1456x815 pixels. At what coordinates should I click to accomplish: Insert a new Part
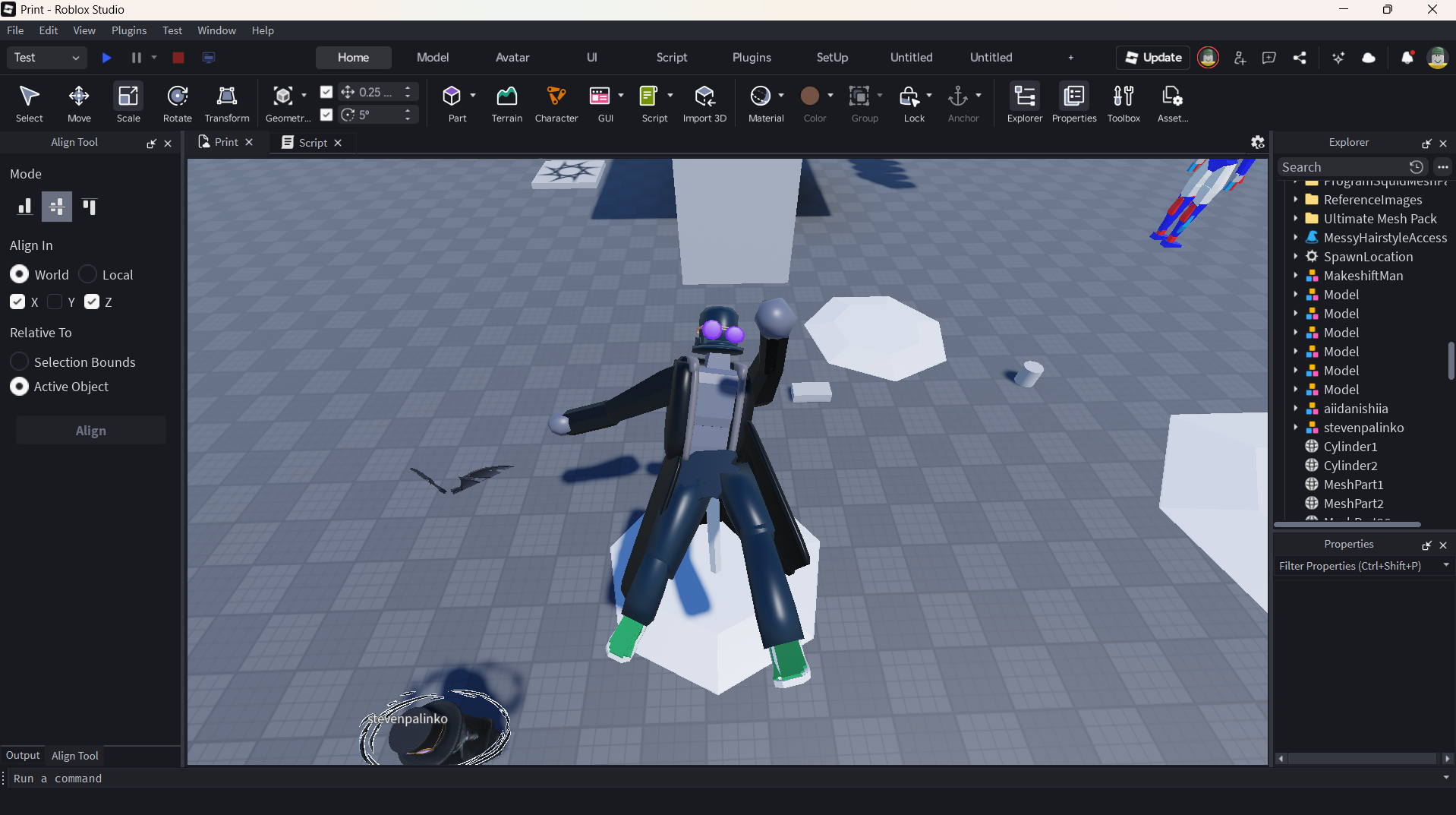tap(452, 96)
